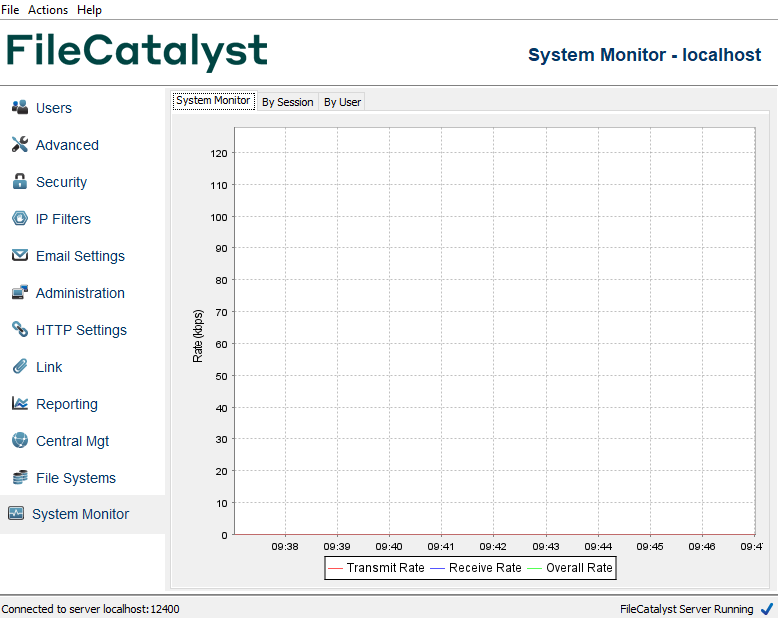Click the 09:38 time axis label
Viewport: 778px width, 618px height.
tap(285, 546)
